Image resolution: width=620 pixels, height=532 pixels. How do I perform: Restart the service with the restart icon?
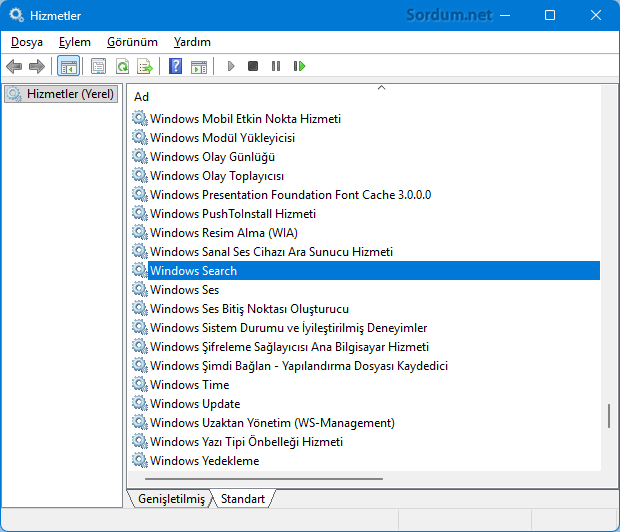pyautogui.click(x=299, y=66)
